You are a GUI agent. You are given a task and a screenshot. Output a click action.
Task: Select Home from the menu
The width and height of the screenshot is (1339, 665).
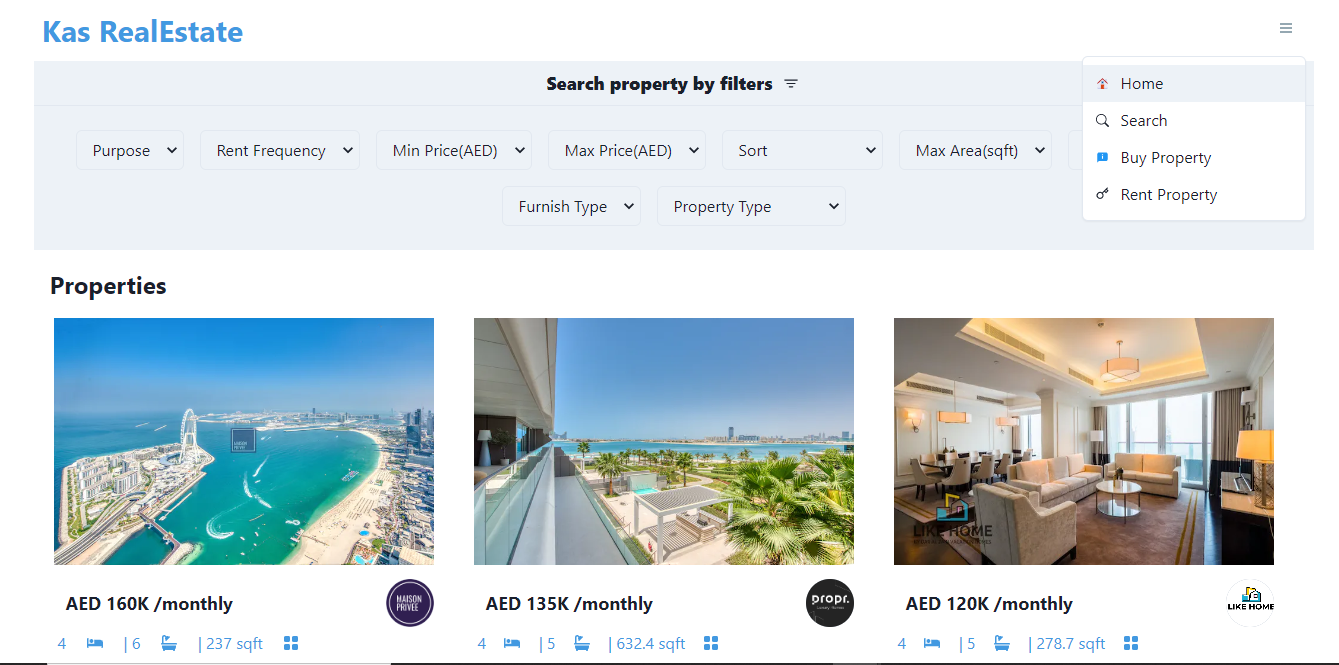click(x=1141, y=84)
